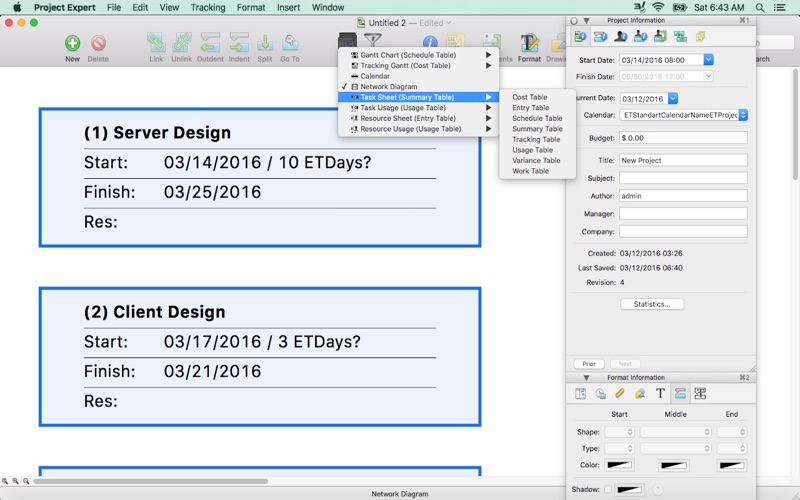Open the Current Date dropdown arrow

(x=673, y=99)
